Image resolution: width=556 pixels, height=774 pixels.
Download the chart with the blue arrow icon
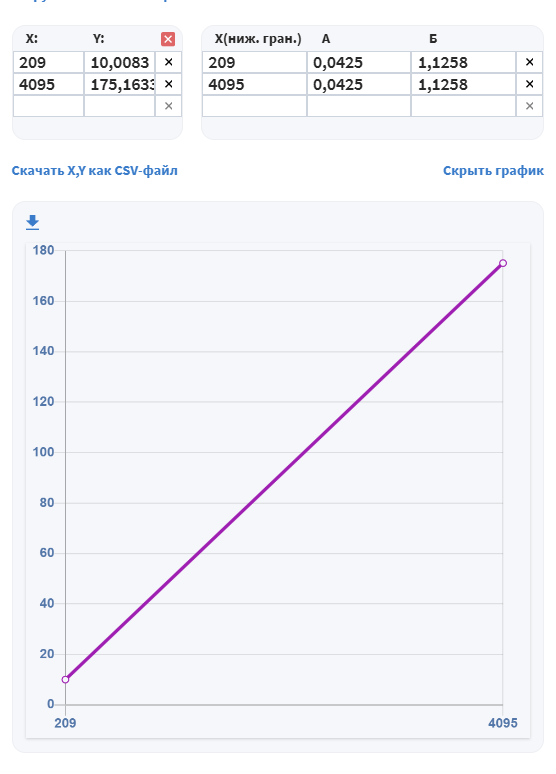tap(33, 222)
